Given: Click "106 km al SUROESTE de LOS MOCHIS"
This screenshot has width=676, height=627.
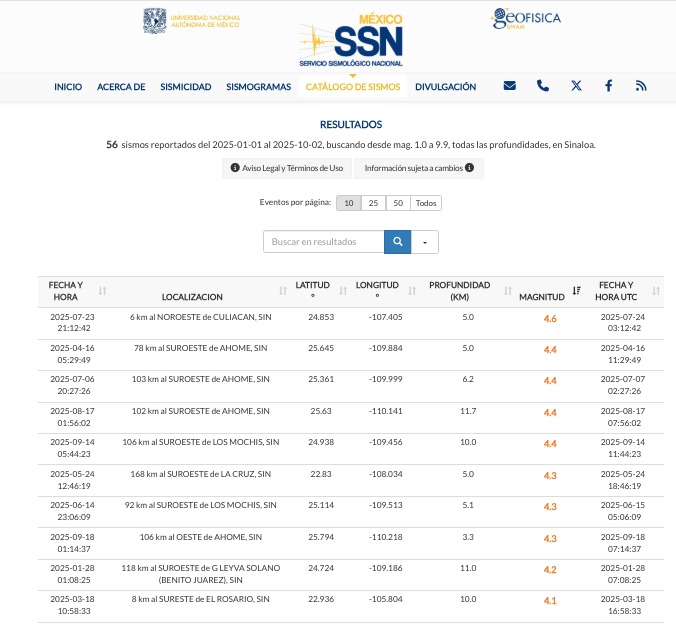Looking at the screenshot, I should click(193, 442).
